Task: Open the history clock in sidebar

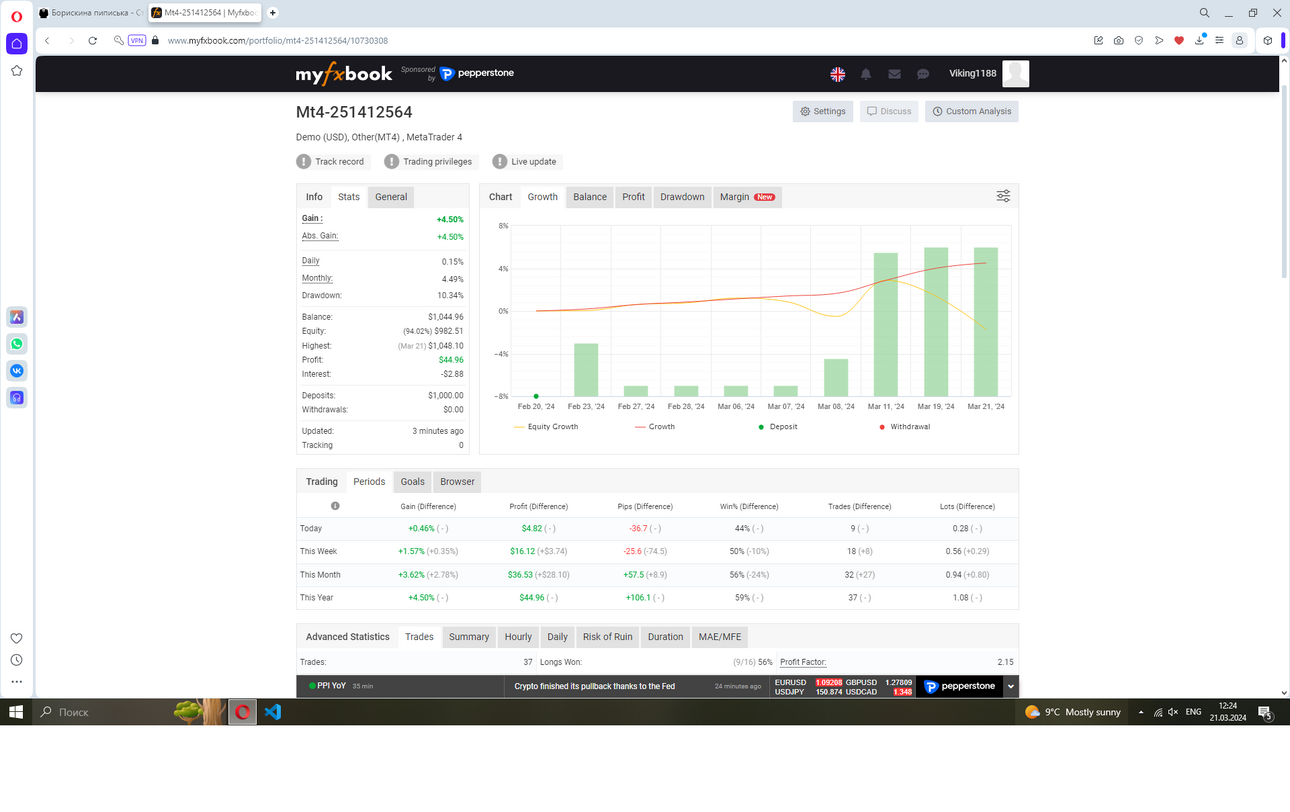Action: point(16,660)
